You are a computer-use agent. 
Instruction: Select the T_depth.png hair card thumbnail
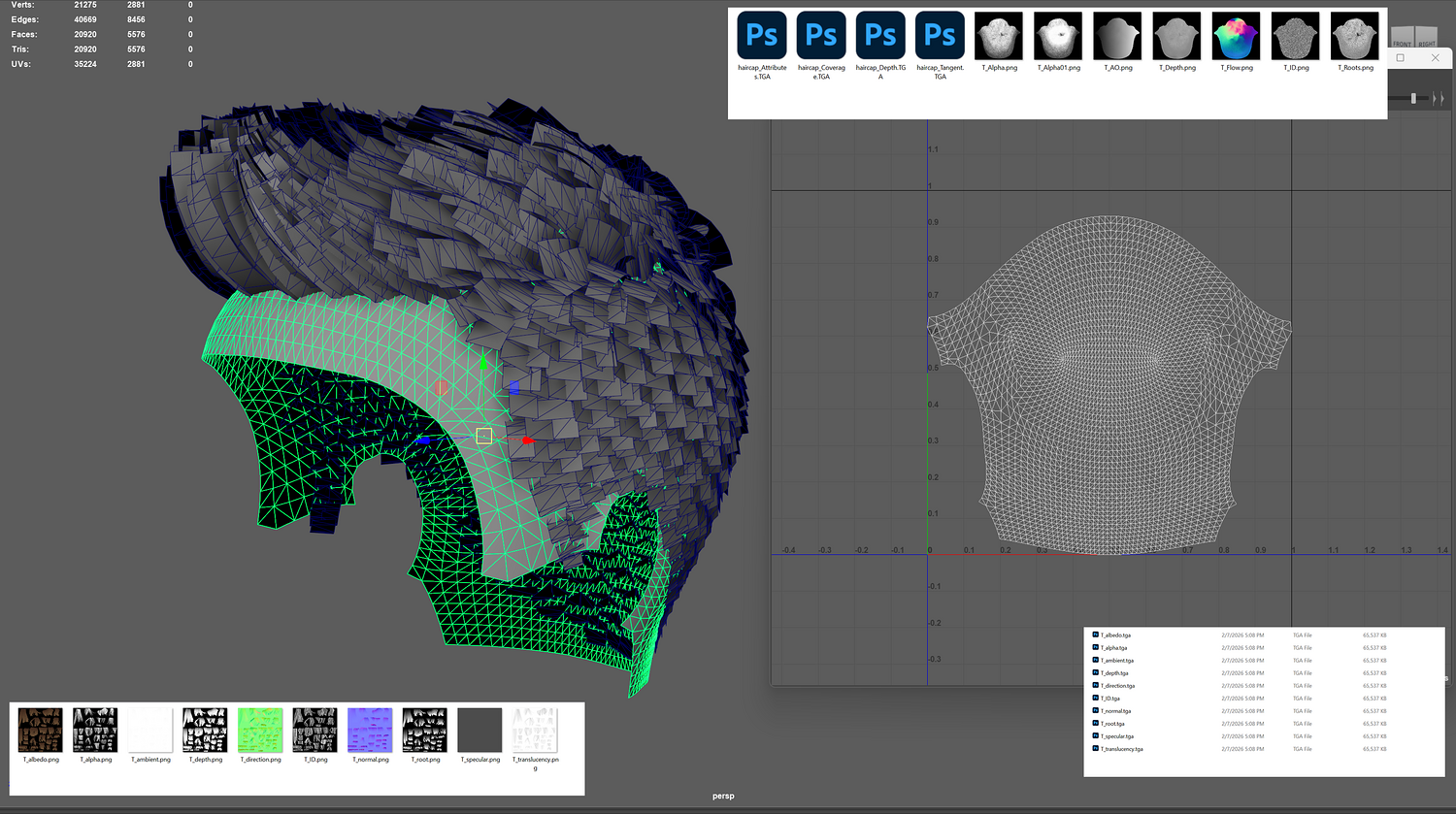click(205, 730)
